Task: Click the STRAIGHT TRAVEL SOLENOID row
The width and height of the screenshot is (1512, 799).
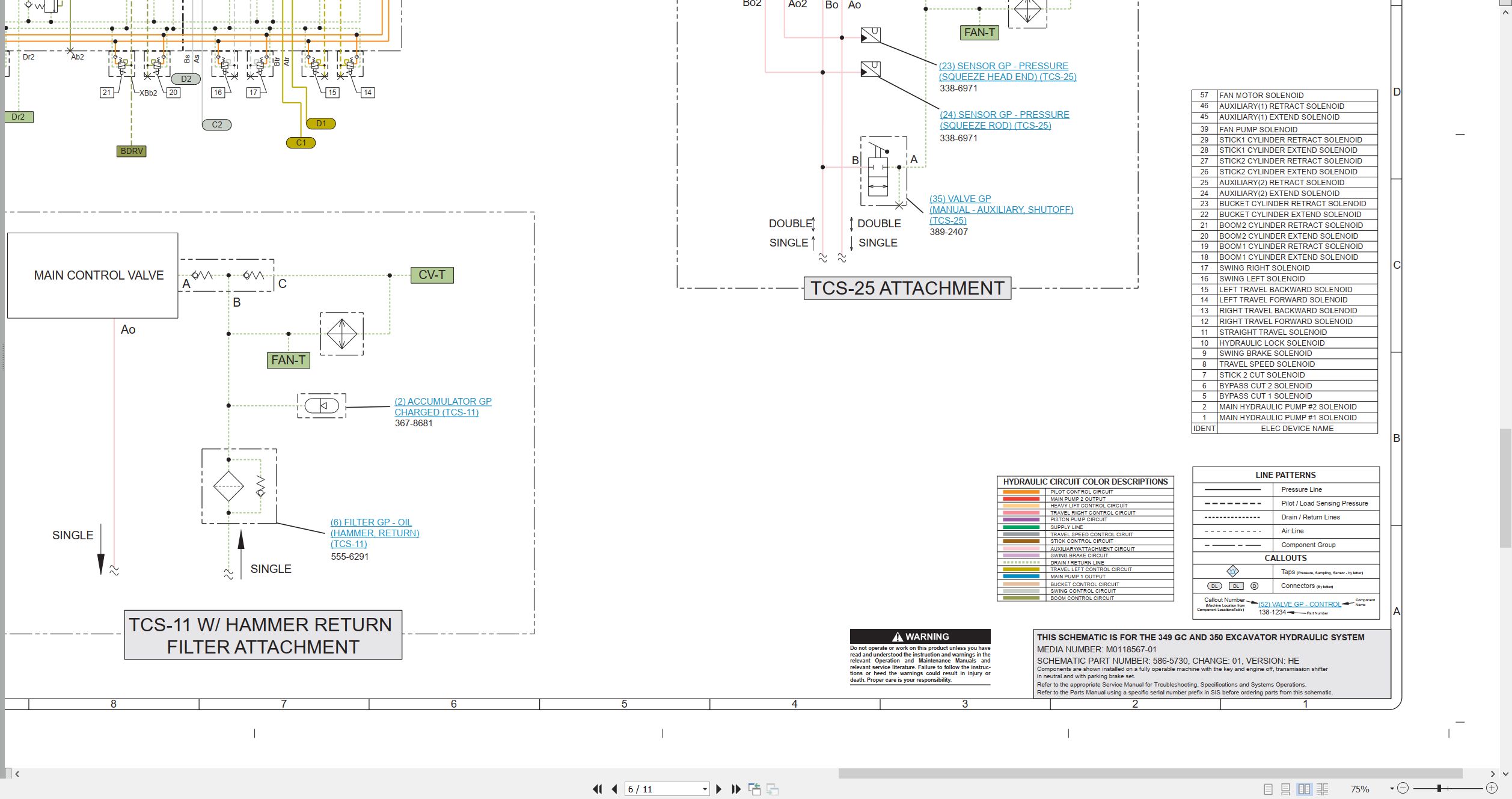Action: click(1285, 332)
